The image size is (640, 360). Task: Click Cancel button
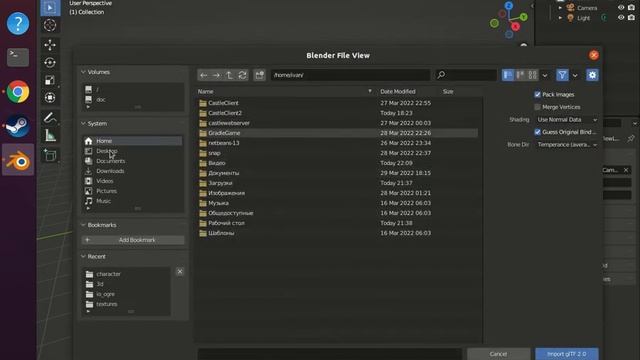tap(498, 354)
